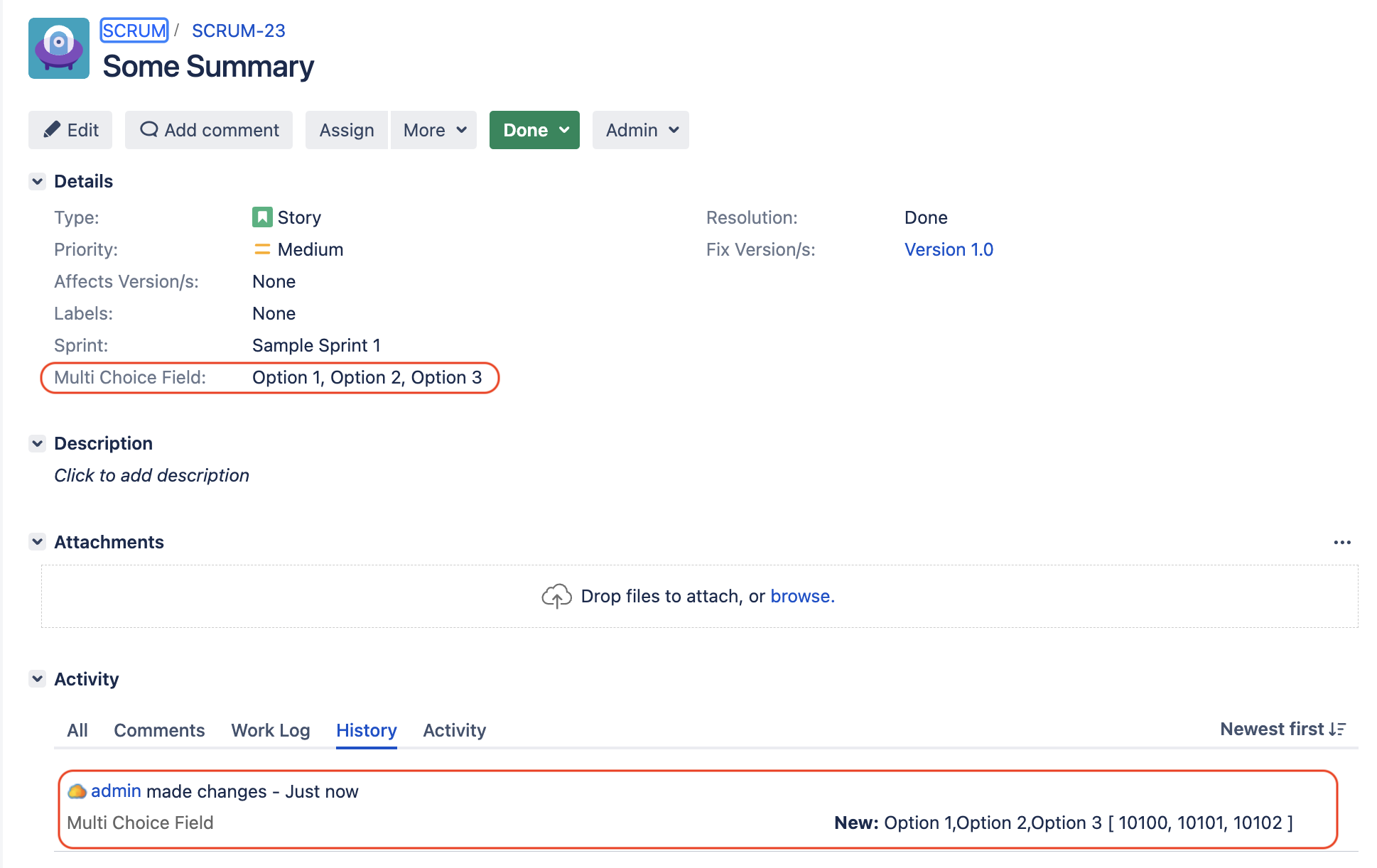Collapse the Attachments section chevron
The height and width of the screenshot is (868, 1377).
click(x=38, y=542)
